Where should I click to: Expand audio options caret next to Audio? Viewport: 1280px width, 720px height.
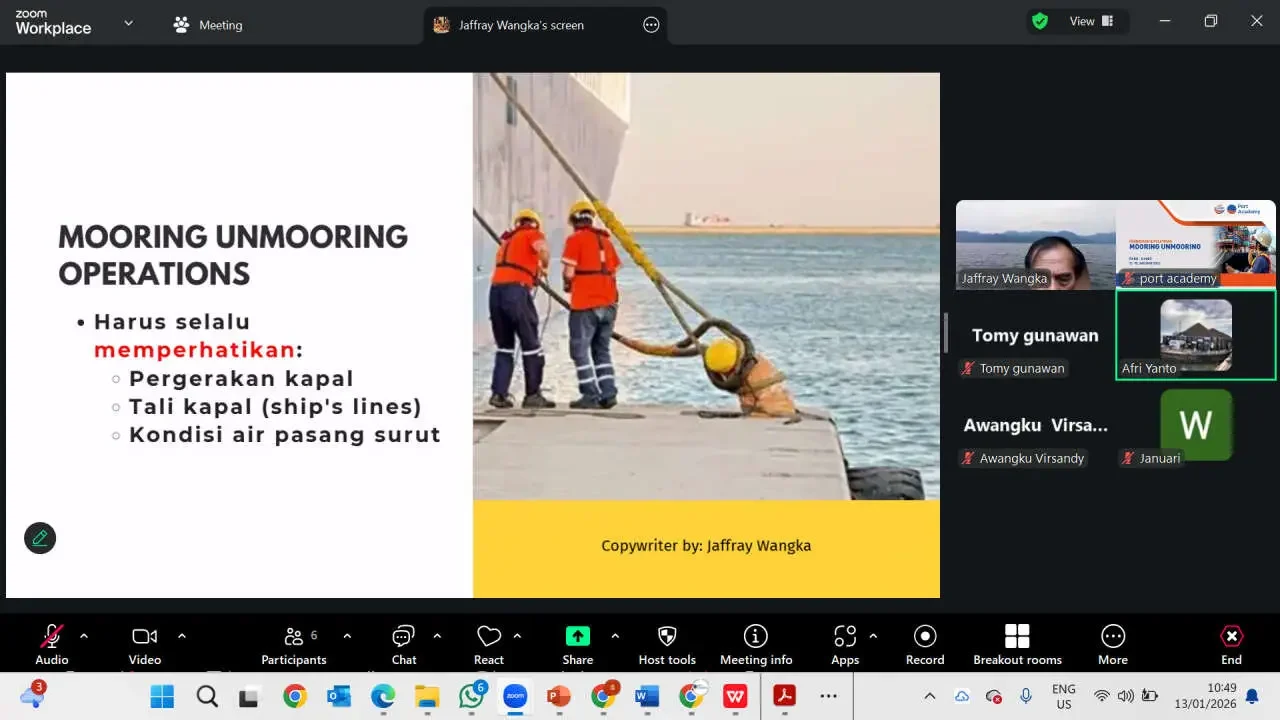[84, 635]
